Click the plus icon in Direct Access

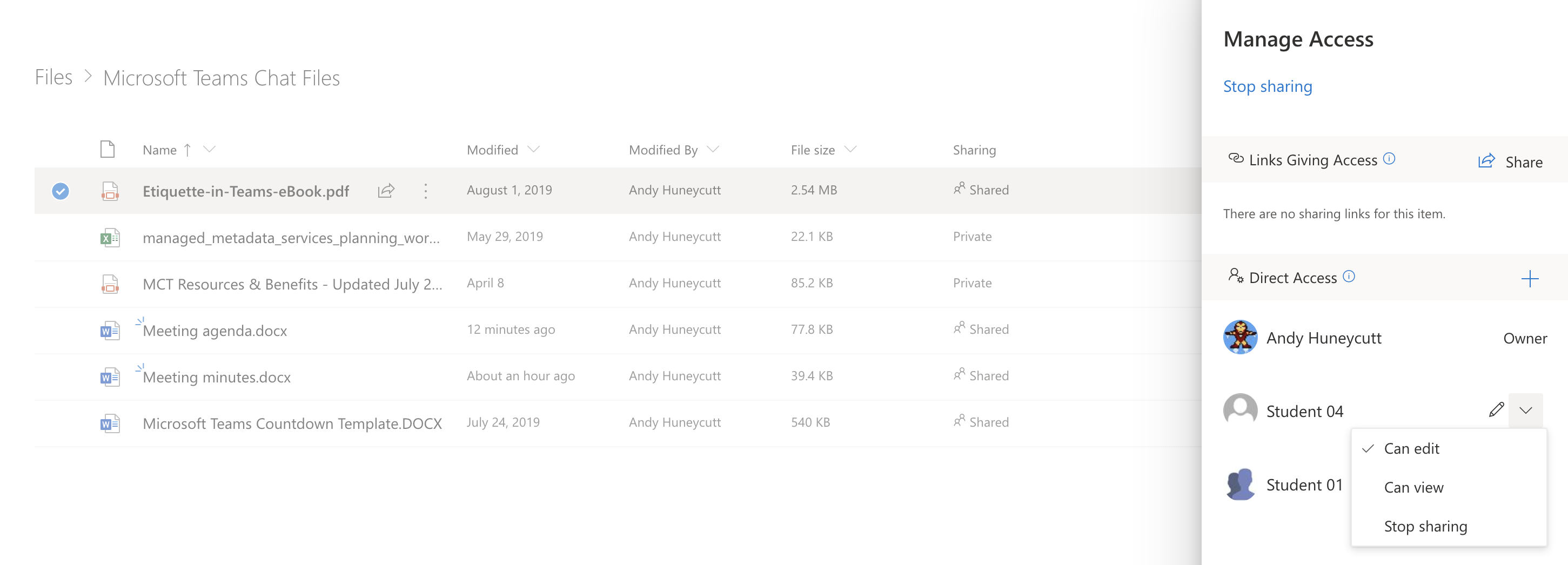coord(1530,279)
